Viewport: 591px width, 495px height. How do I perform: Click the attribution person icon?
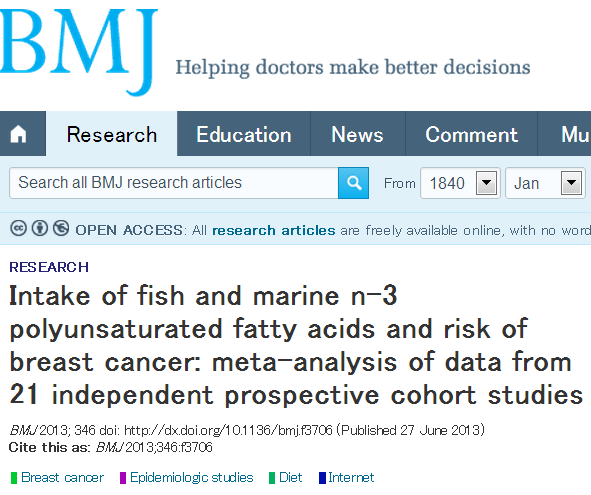[40, 228]
